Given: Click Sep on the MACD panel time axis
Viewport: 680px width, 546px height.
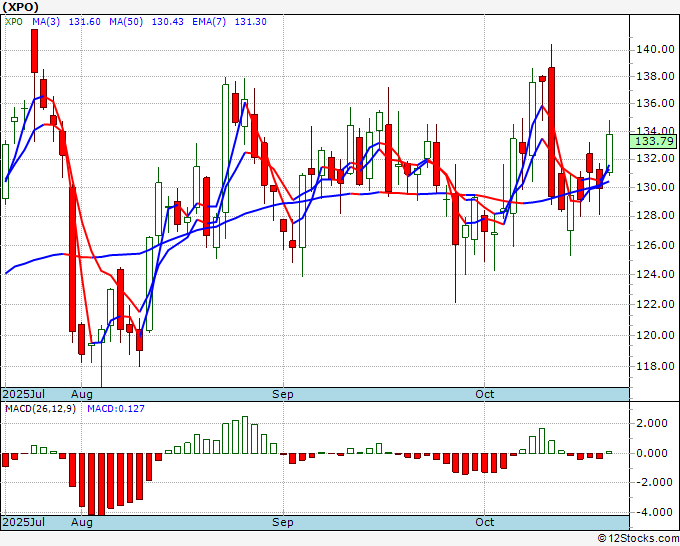Looking at the screenshot, I should [x=283, y=522].
